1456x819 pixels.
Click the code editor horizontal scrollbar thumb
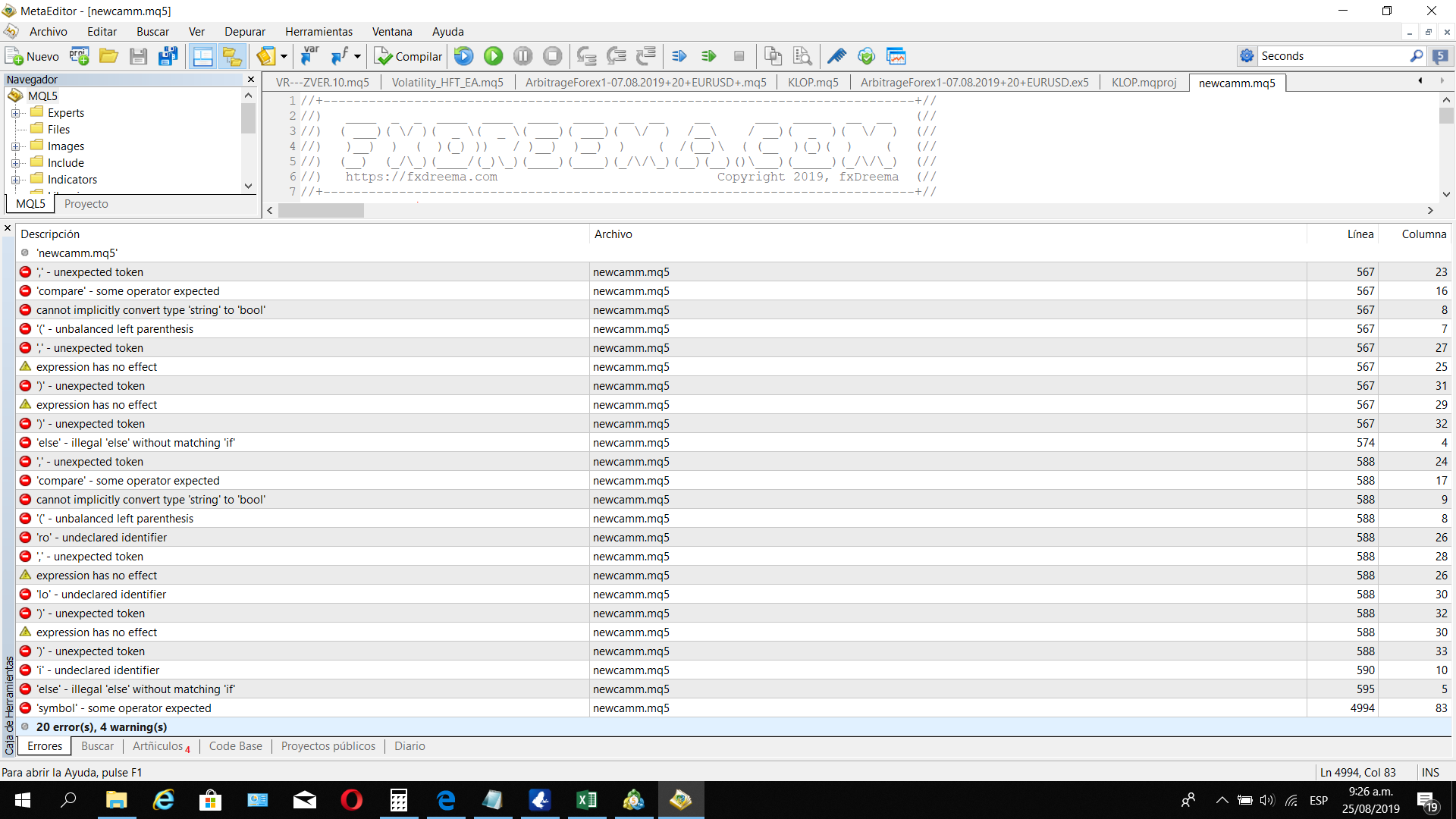pos(321,211)
